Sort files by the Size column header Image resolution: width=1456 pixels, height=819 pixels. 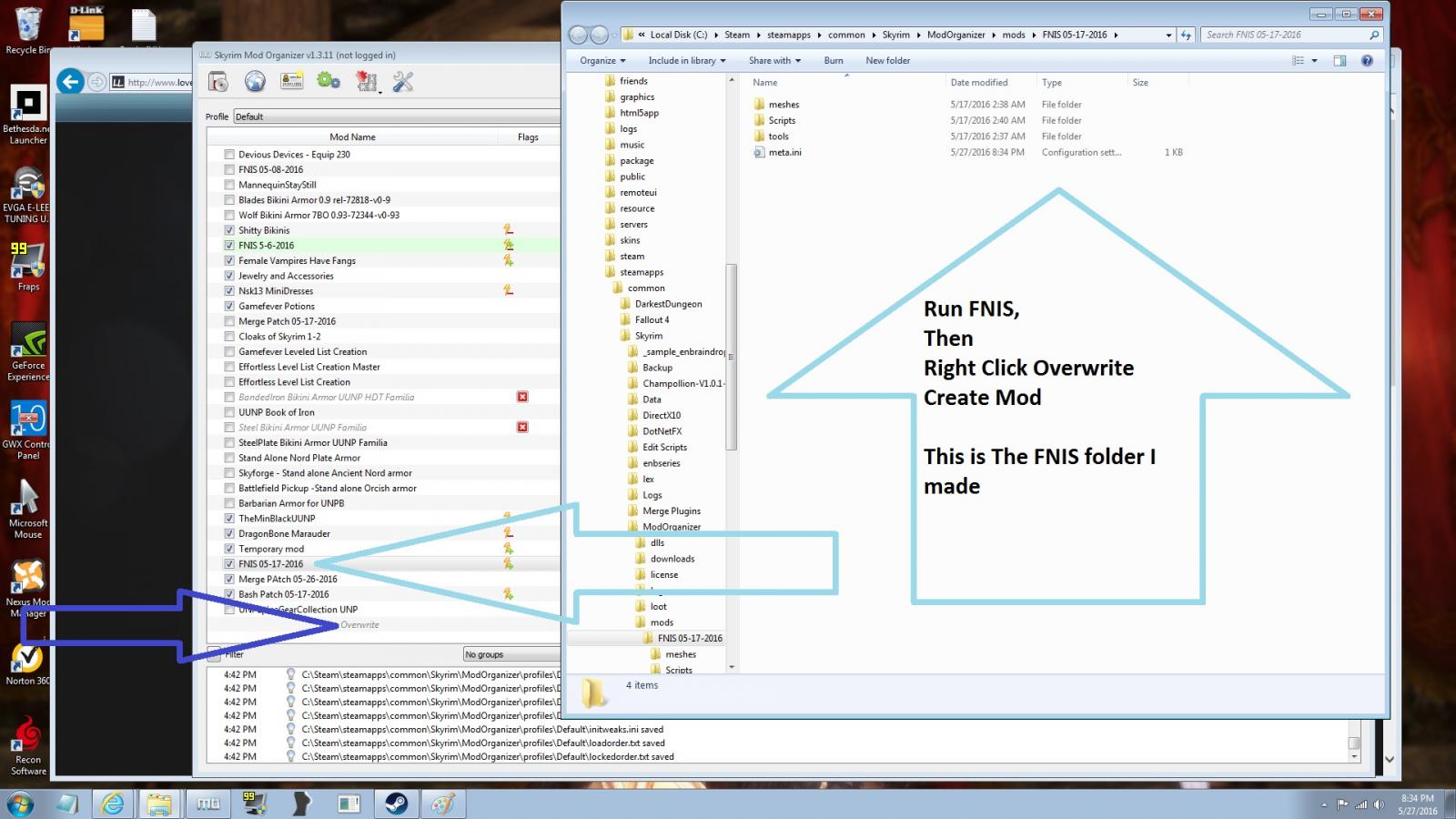1140,83
